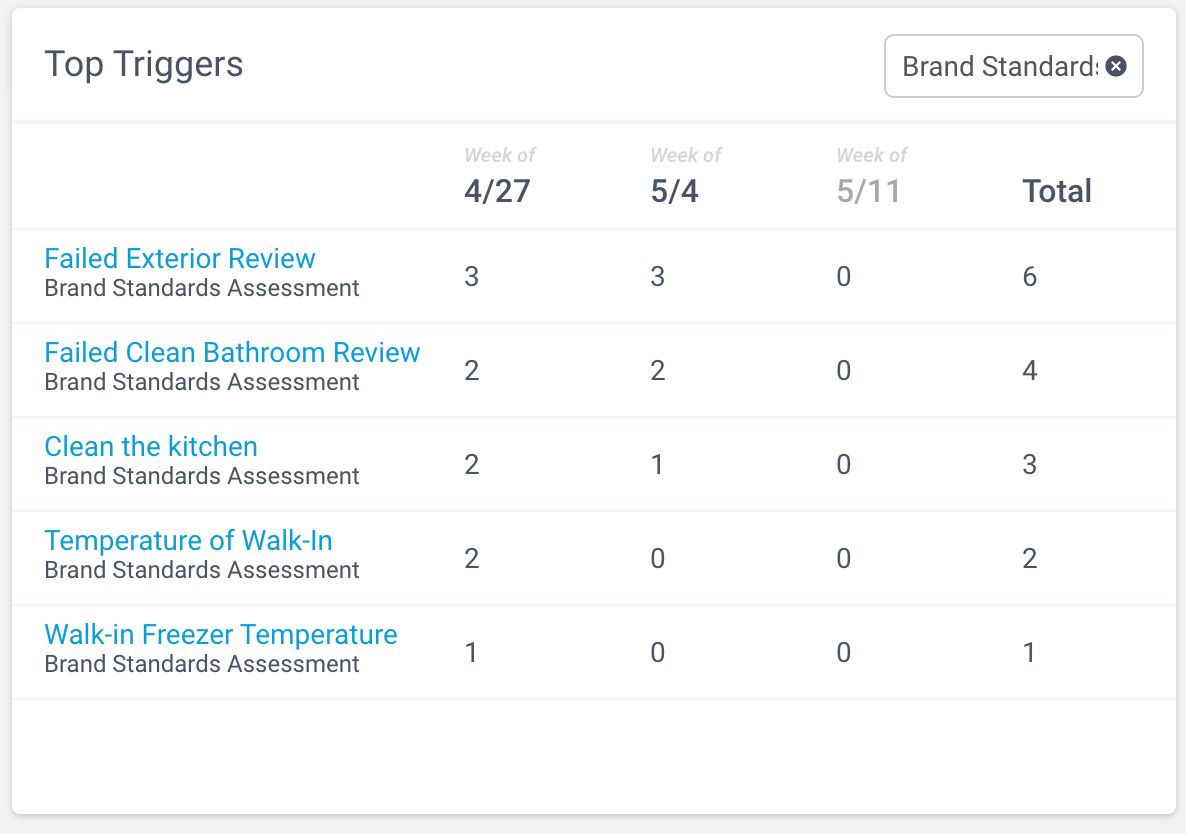The width and height of the screenshot is (1186, 834).
Task: Click the Top Triggers heading
Action: (x=143, y=64)
